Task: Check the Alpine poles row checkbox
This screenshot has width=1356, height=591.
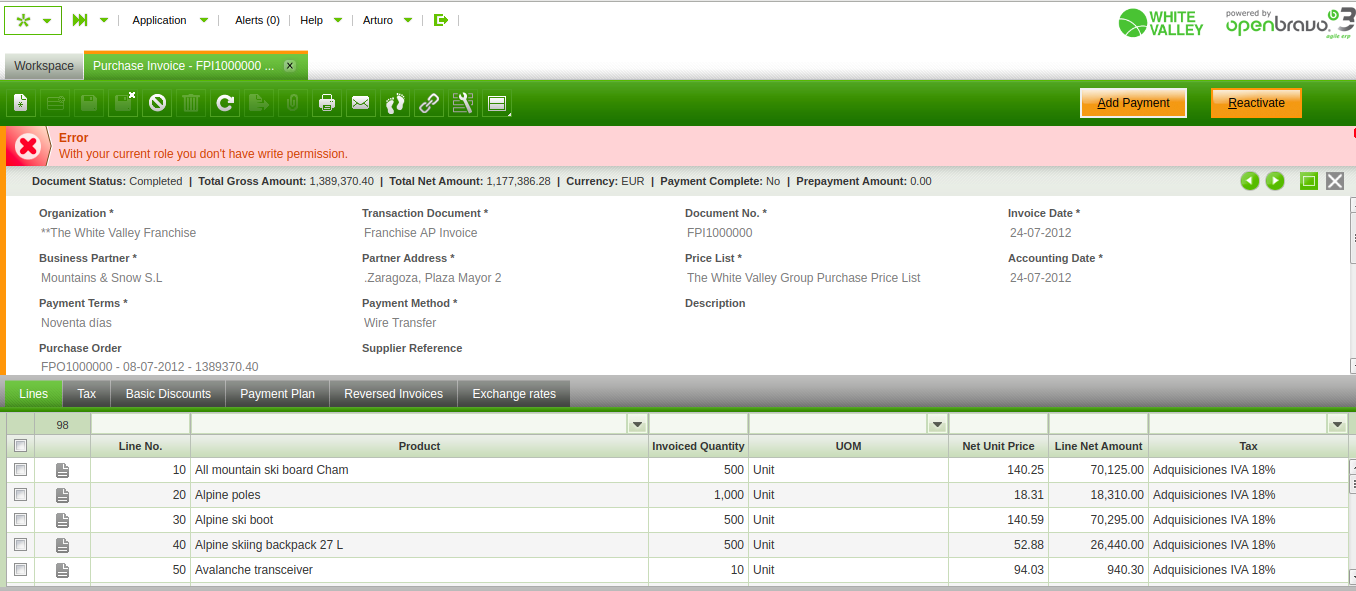Action: pos(20,495)
